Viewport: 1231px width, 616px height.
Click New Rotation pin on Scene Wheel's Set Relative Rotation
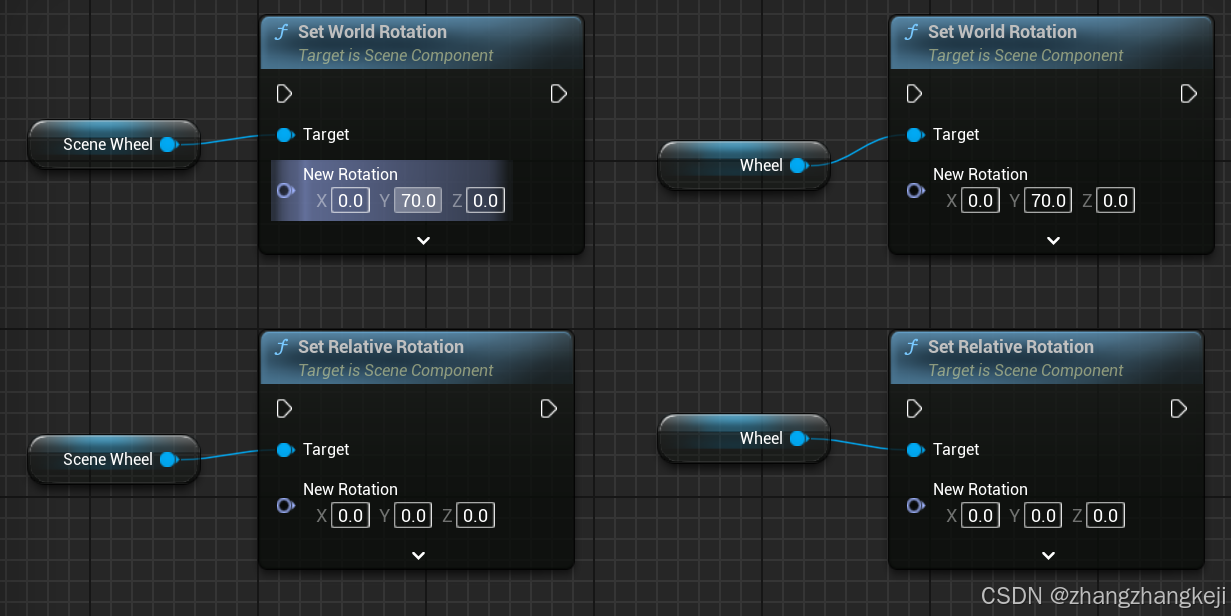[x=285, y=505]
